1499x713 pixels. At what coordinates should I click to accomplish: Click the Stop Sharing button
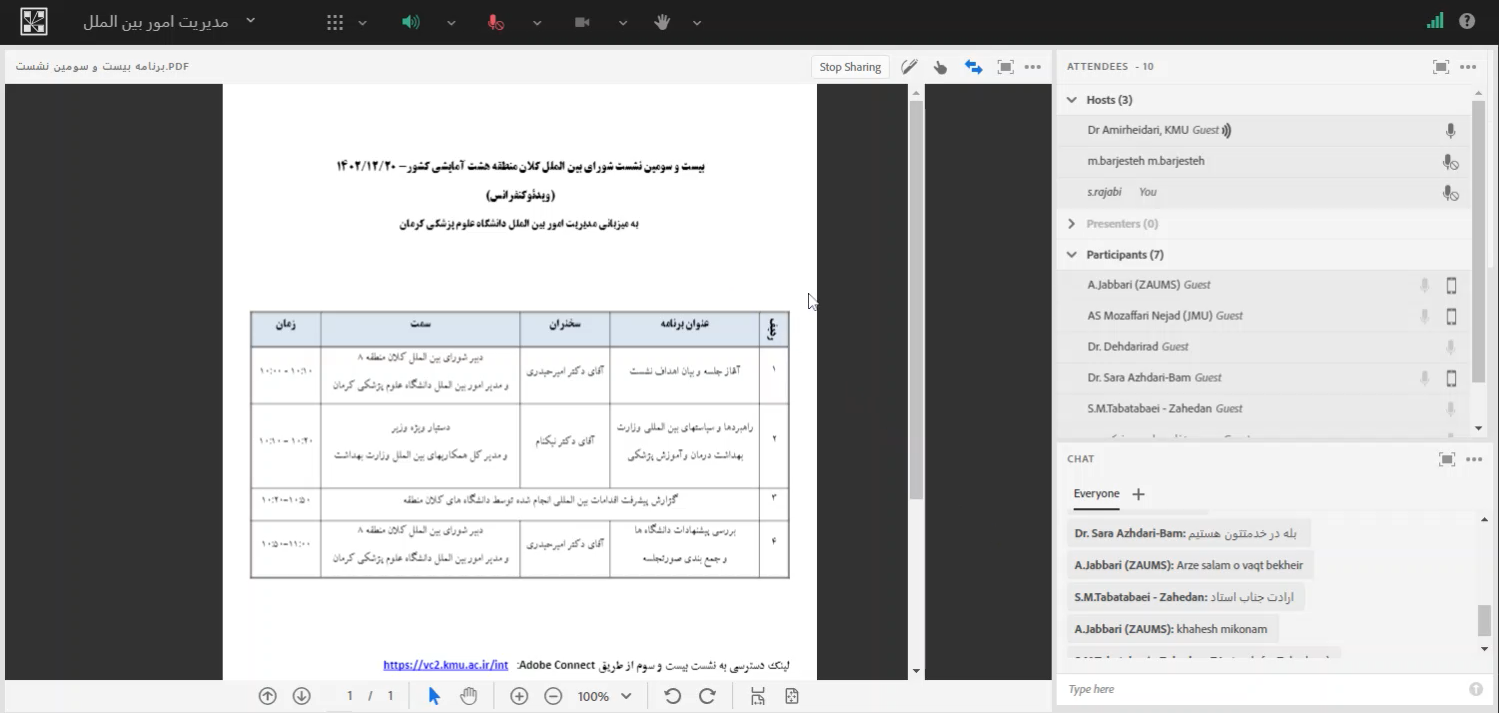click(x=850, y=67)
